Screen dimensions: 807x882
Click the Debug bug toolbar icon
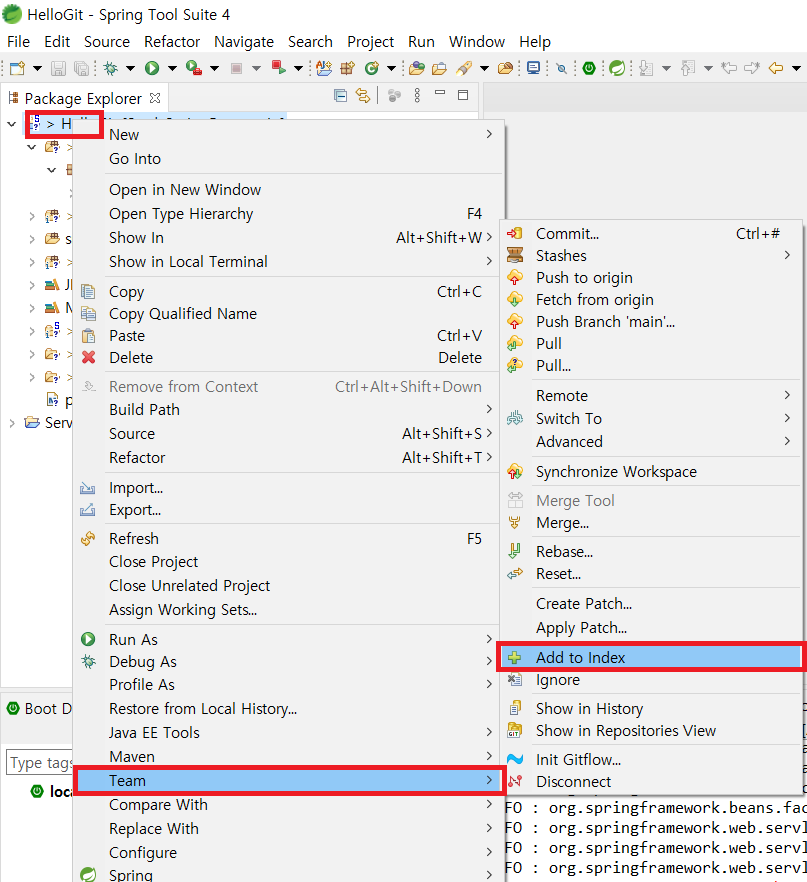click(111, 68)
